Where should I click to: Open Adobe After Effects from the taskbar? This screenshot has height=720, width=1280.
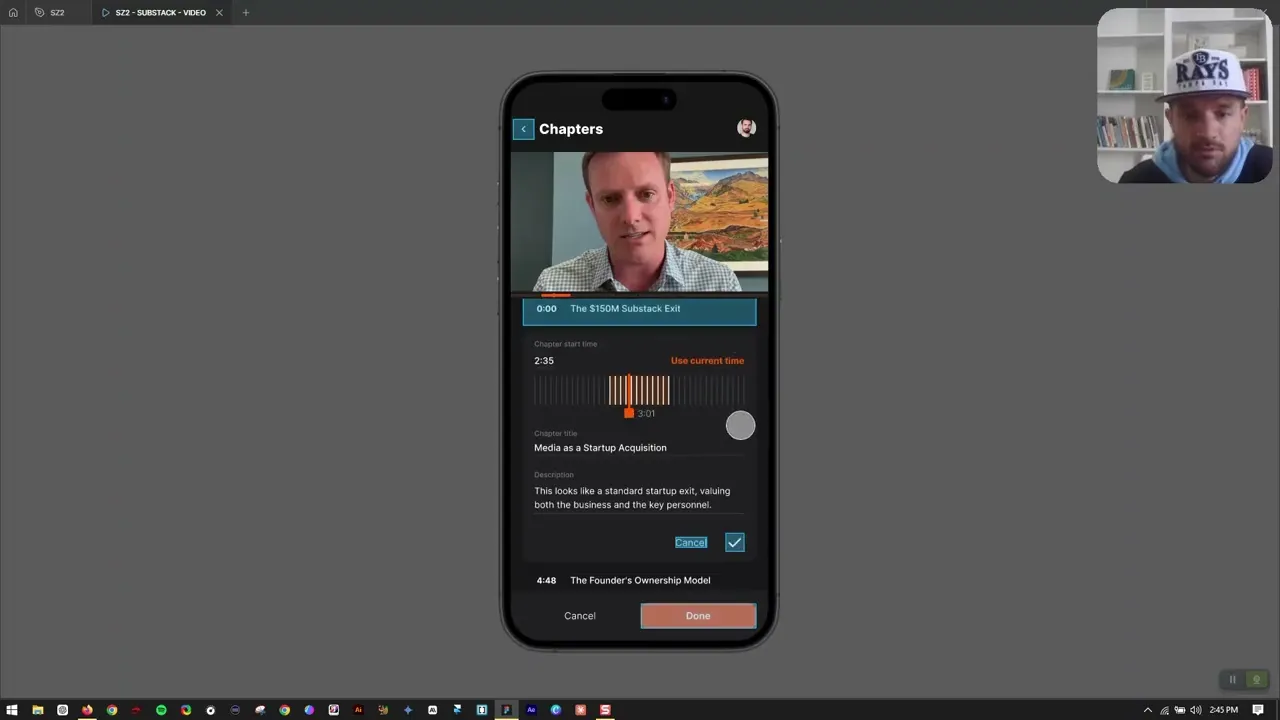(531, 710)
